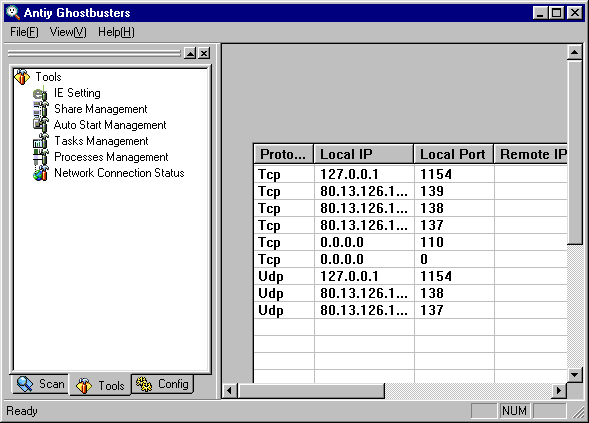The width and height of the screenshot is (589, 423).
Task: Click the 0.0.0.0 address in the port 110 row
Action: click(364, 242)
